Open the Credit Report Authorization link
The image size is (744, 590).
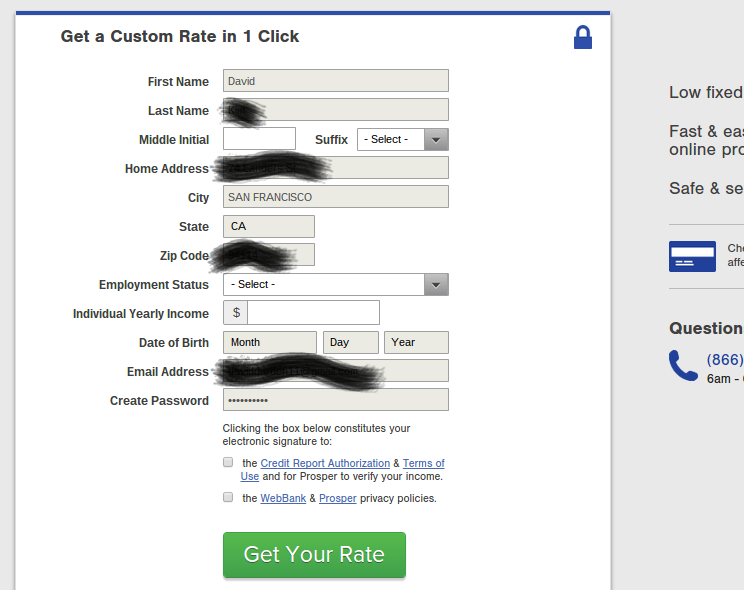(325, 463)
